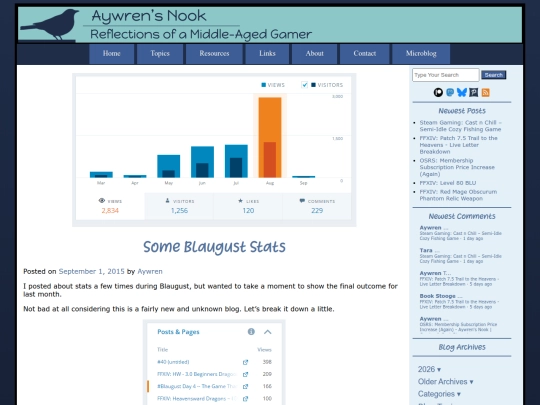Focus the Type Your Search field
This screenshot has width=540, height=405.
click(446, 75)
